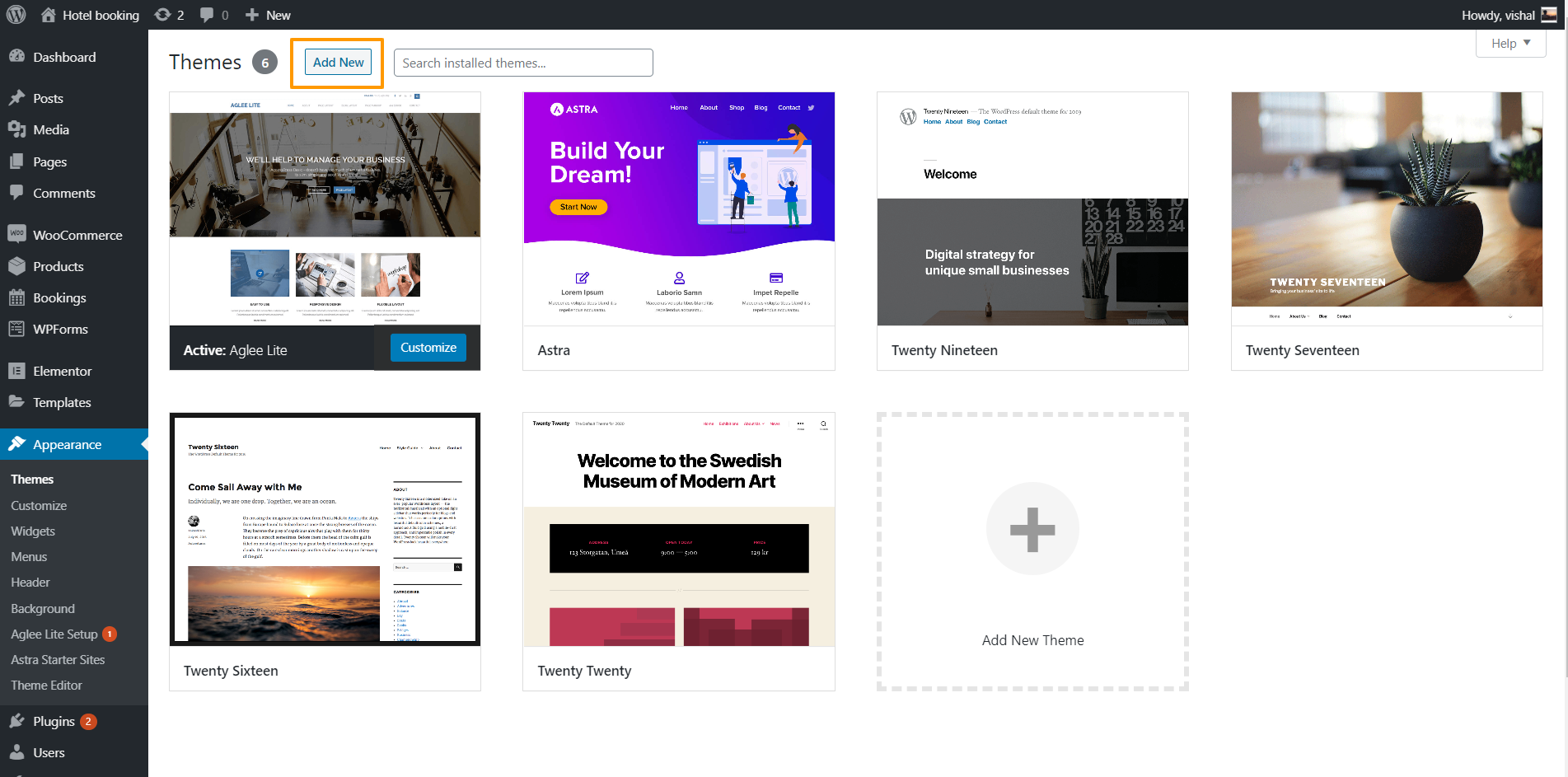The image size is (1568, 777).
Task: Click the Plugins update badge 2
Action: click(x=88, y=721)
